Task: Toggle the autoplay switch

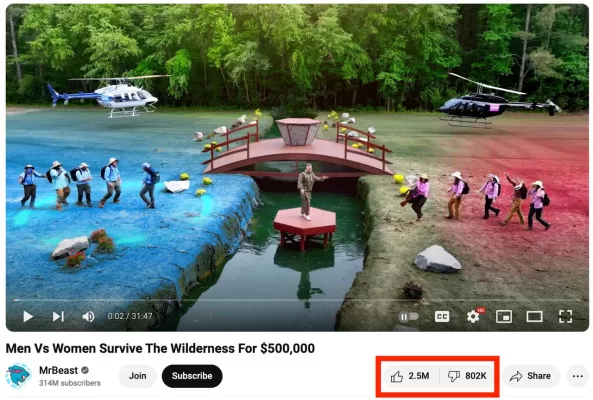Action: coord(408,316)
